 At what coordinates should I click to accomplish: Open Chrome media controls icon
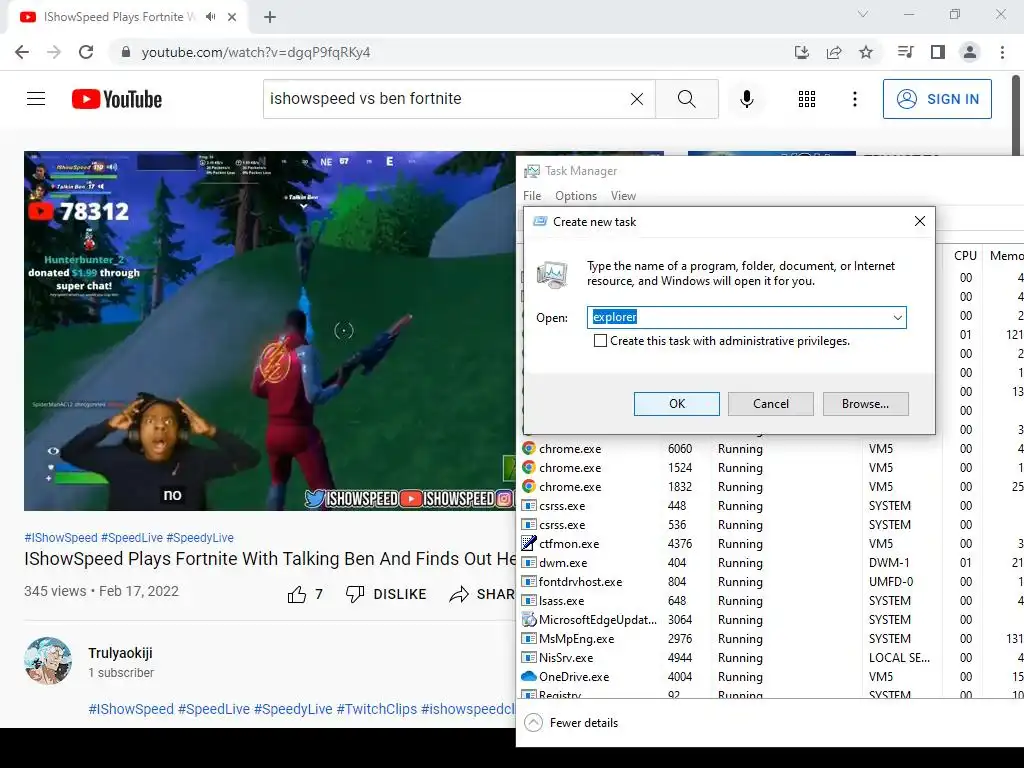point(905,52)
